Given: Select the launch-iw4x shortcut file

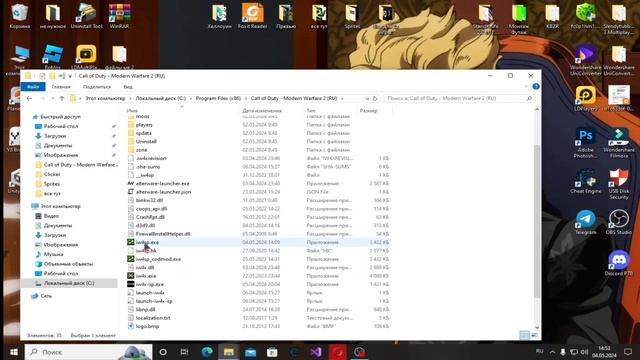Looking at the screenshot, I should [x=146, y=293].
